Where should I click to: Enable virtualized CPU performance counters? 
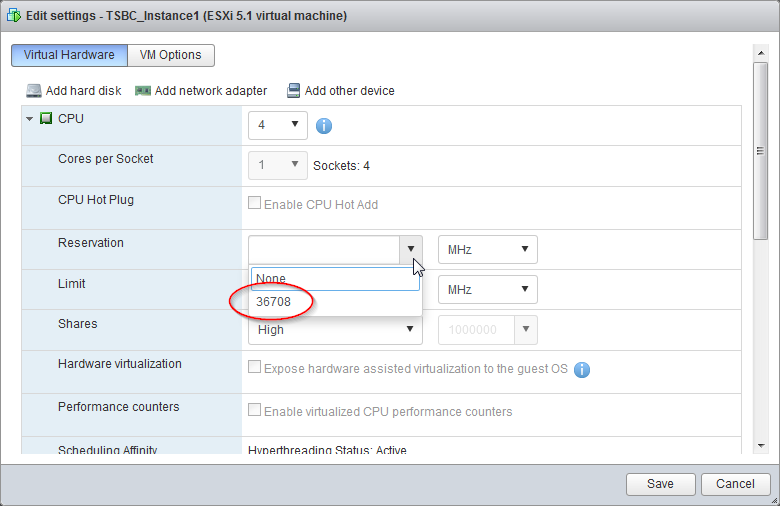[255, 411]
